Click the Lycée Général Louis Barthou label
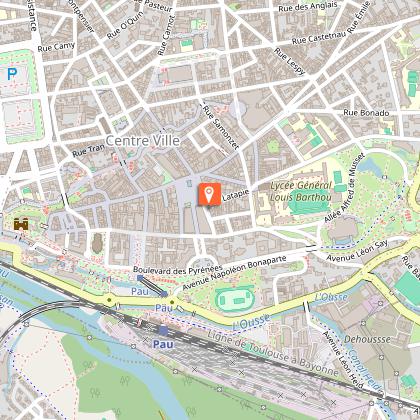 coord(301,191)
